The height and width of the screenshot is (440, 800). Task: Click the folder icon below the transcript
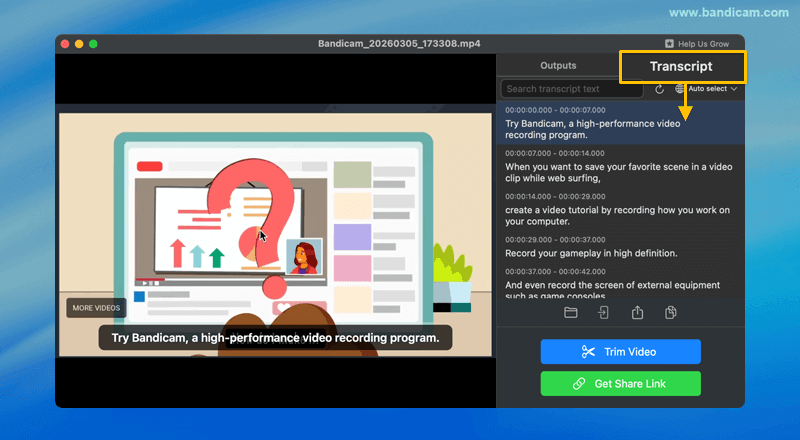(x=571, y=313)
